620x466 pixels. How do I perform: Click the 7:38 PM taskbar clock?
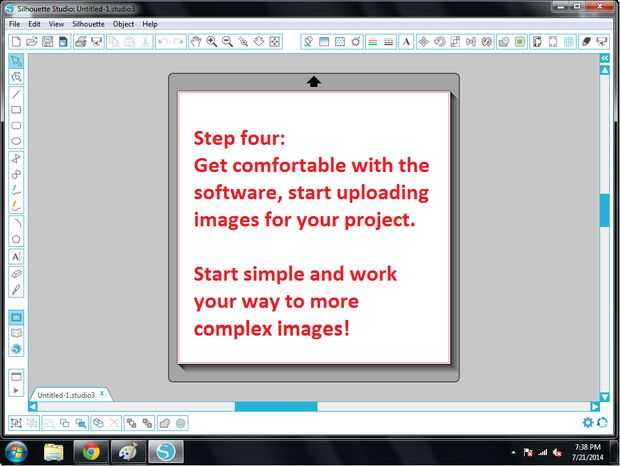click(588, 447)
